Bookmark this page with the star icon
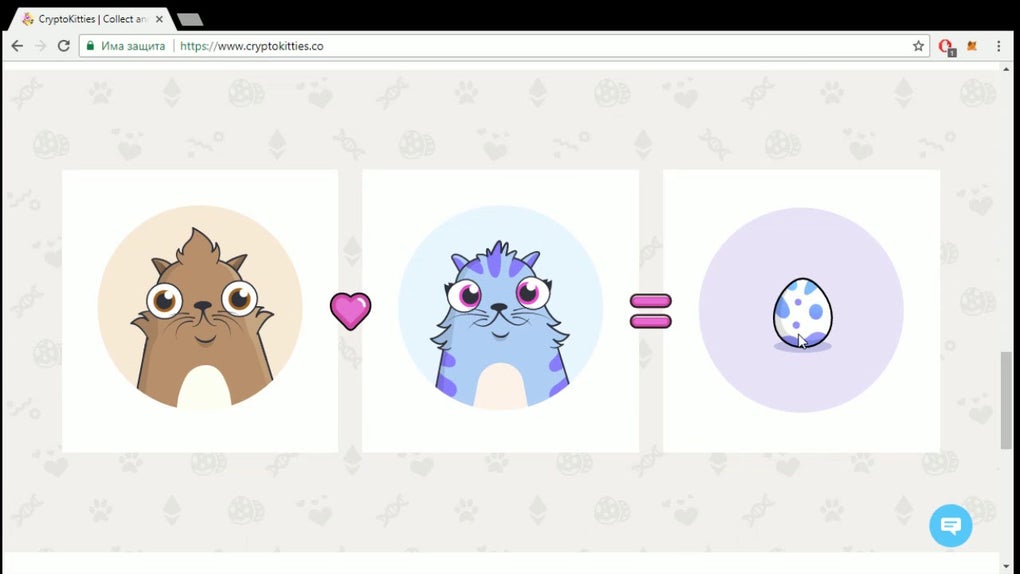The width and height of the screenshot is (1020, 574). [x=918, y=46]
